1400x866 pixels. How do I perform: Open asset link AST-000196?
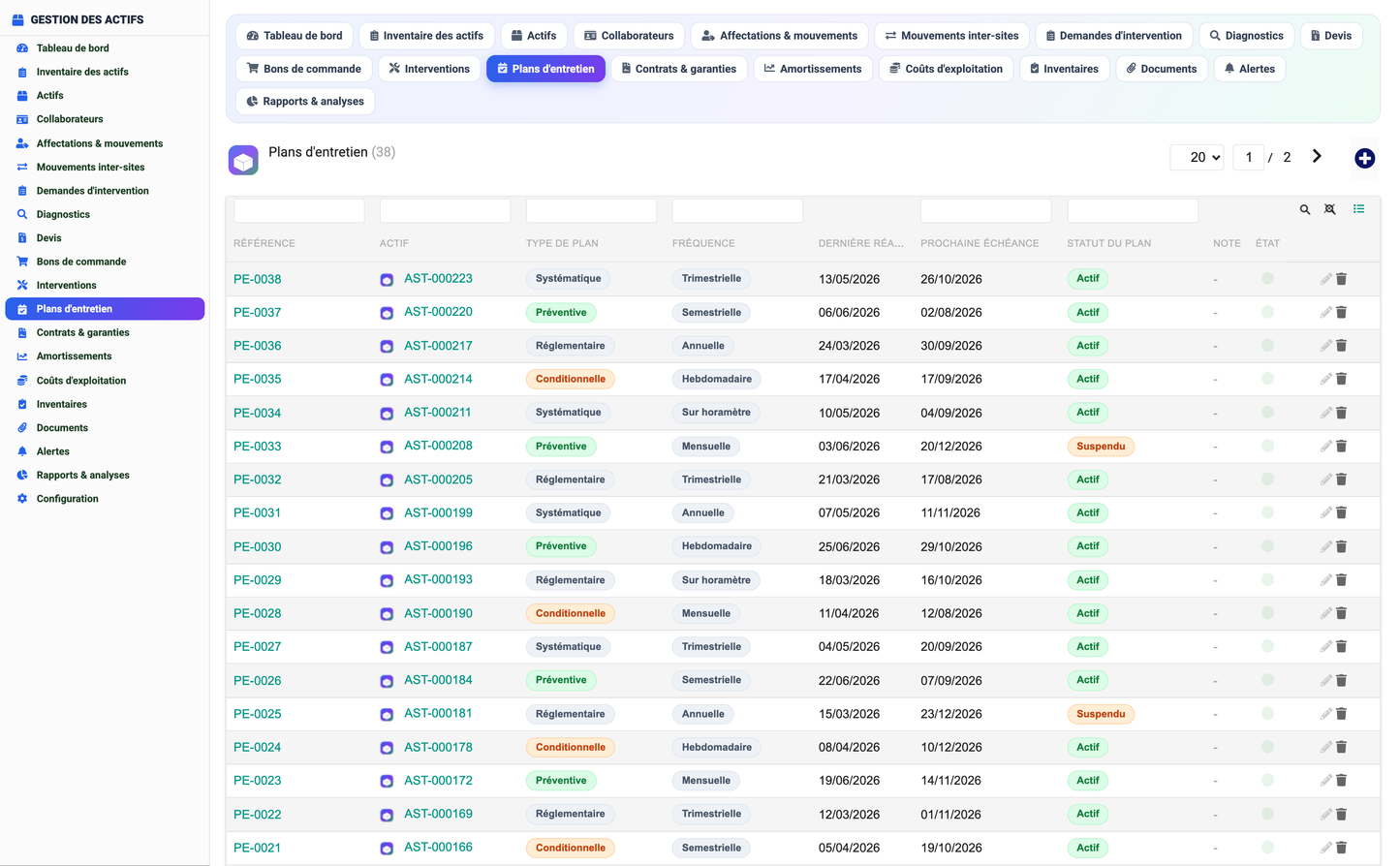pos(438,546)
